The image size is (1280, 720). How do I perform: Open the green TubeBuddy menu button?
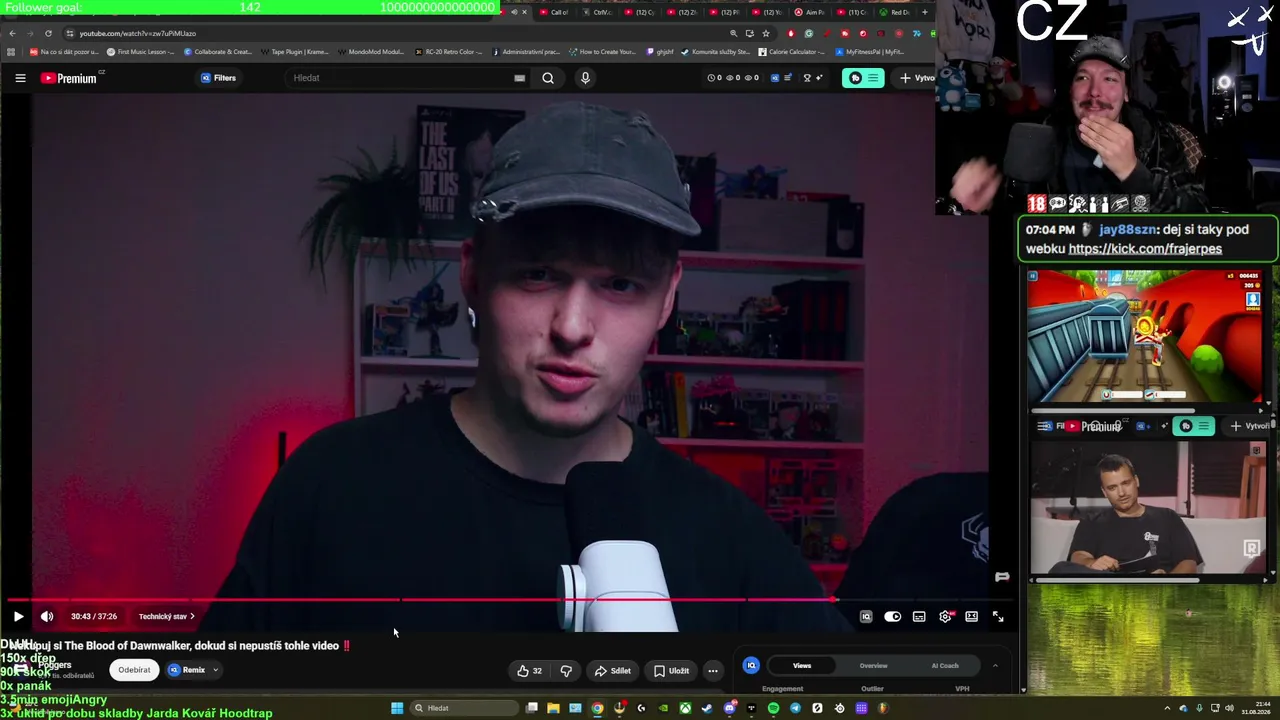863,78
